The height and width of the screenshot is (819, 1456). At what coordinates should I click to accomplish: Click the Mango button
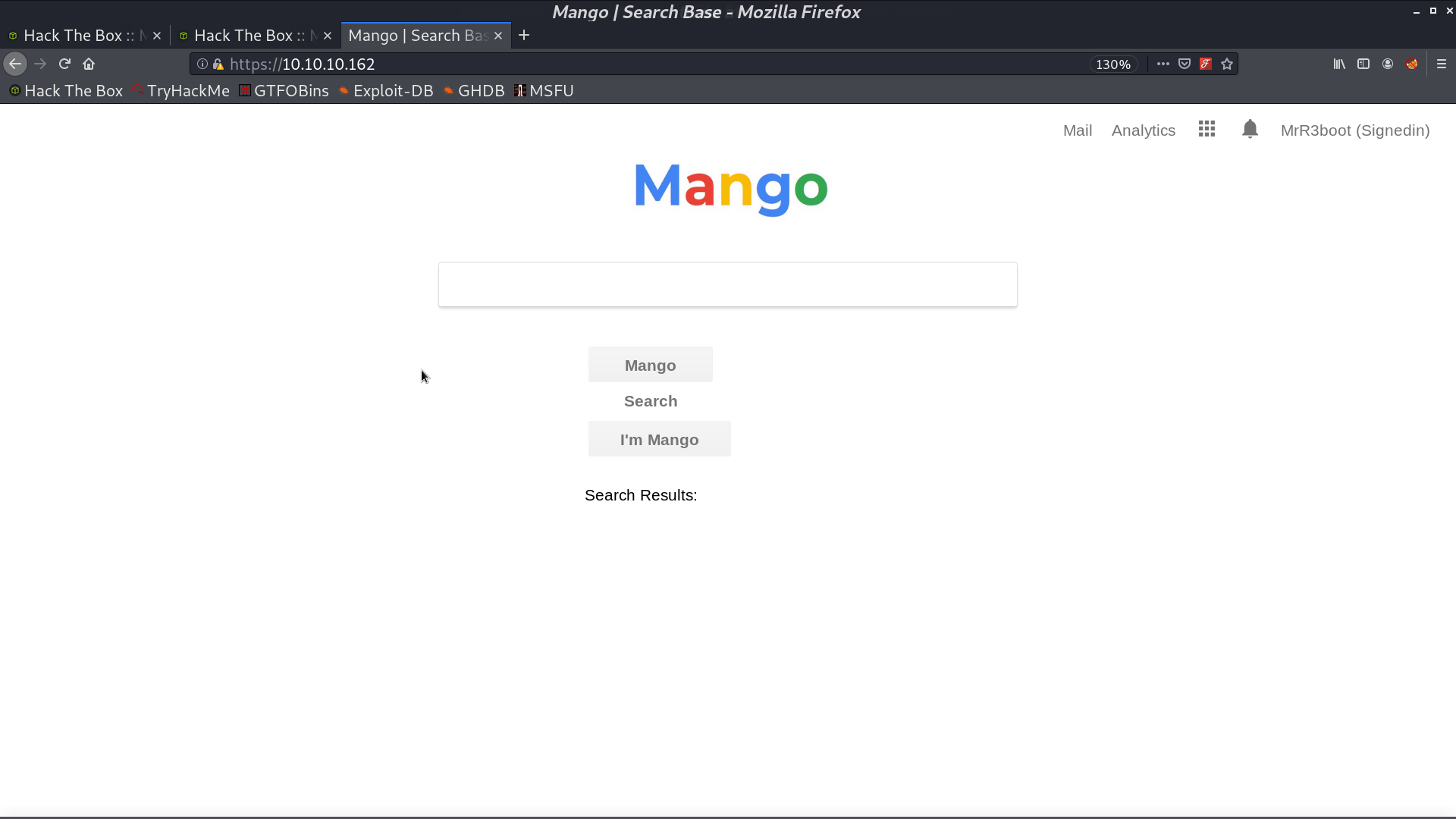[651, 365]
